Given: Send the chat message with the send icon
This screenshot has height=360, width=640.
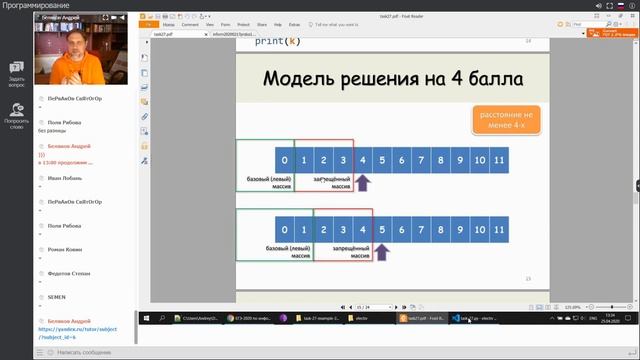Looking at the screenshot, I should coord(632,352).
